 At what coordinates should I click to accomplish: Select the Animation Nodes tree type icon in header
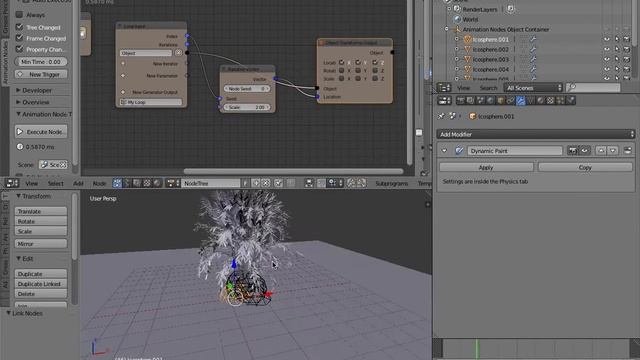pos(117,183)
